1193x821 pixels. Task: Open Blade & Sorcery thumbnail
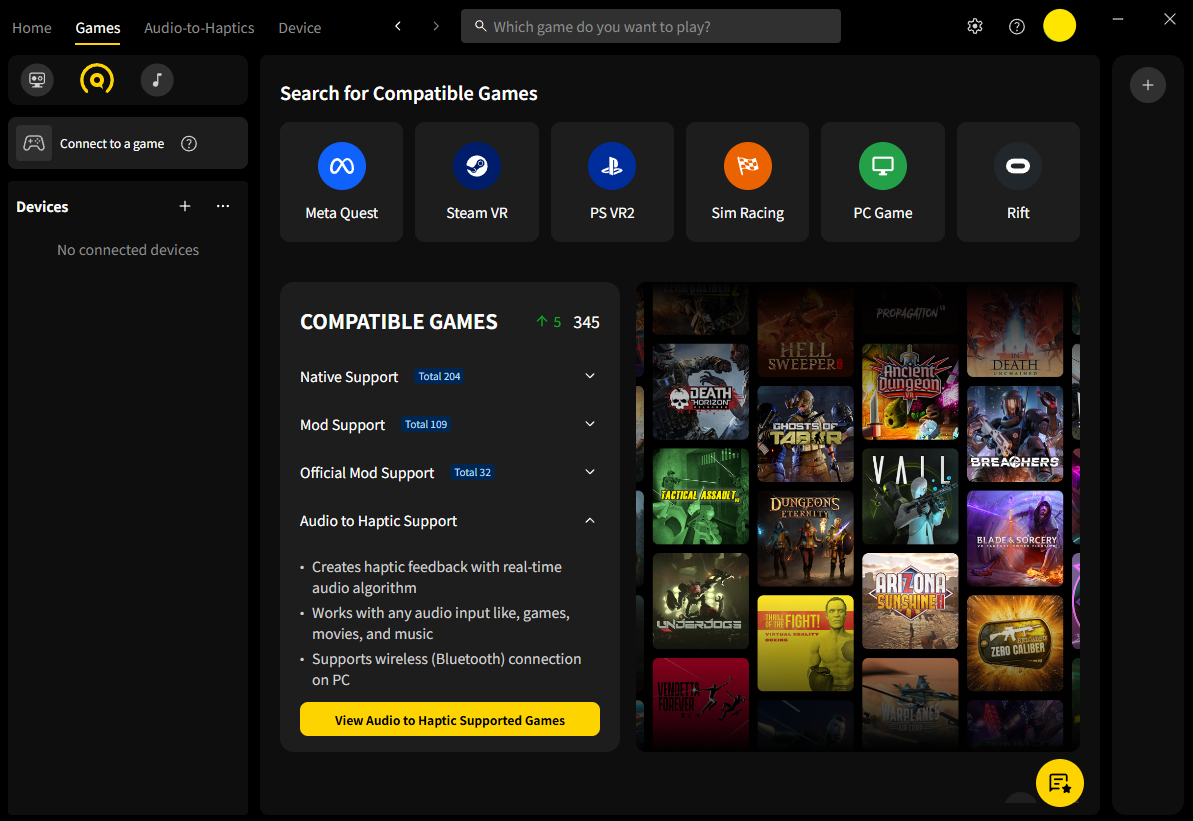pyautogui.click(x=1015, y=539)
